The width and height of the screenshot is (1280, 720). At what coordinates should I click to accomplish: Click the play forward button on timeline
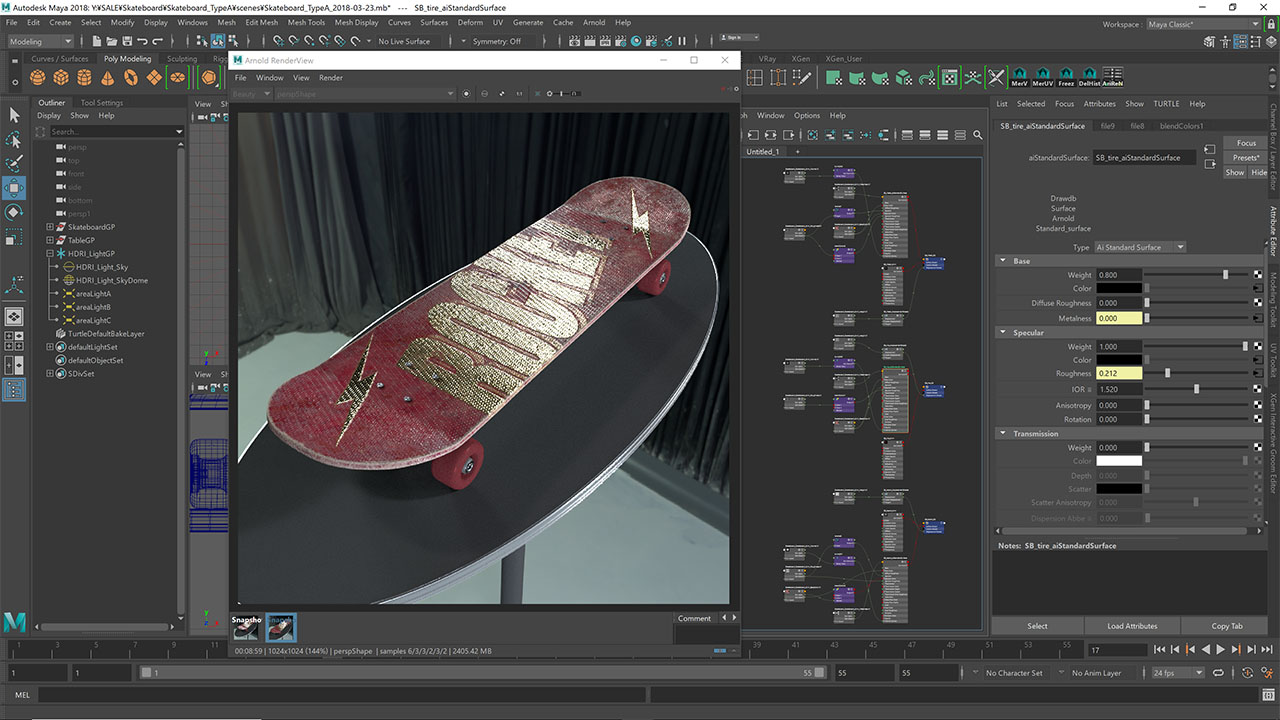tap(1220, 650)
